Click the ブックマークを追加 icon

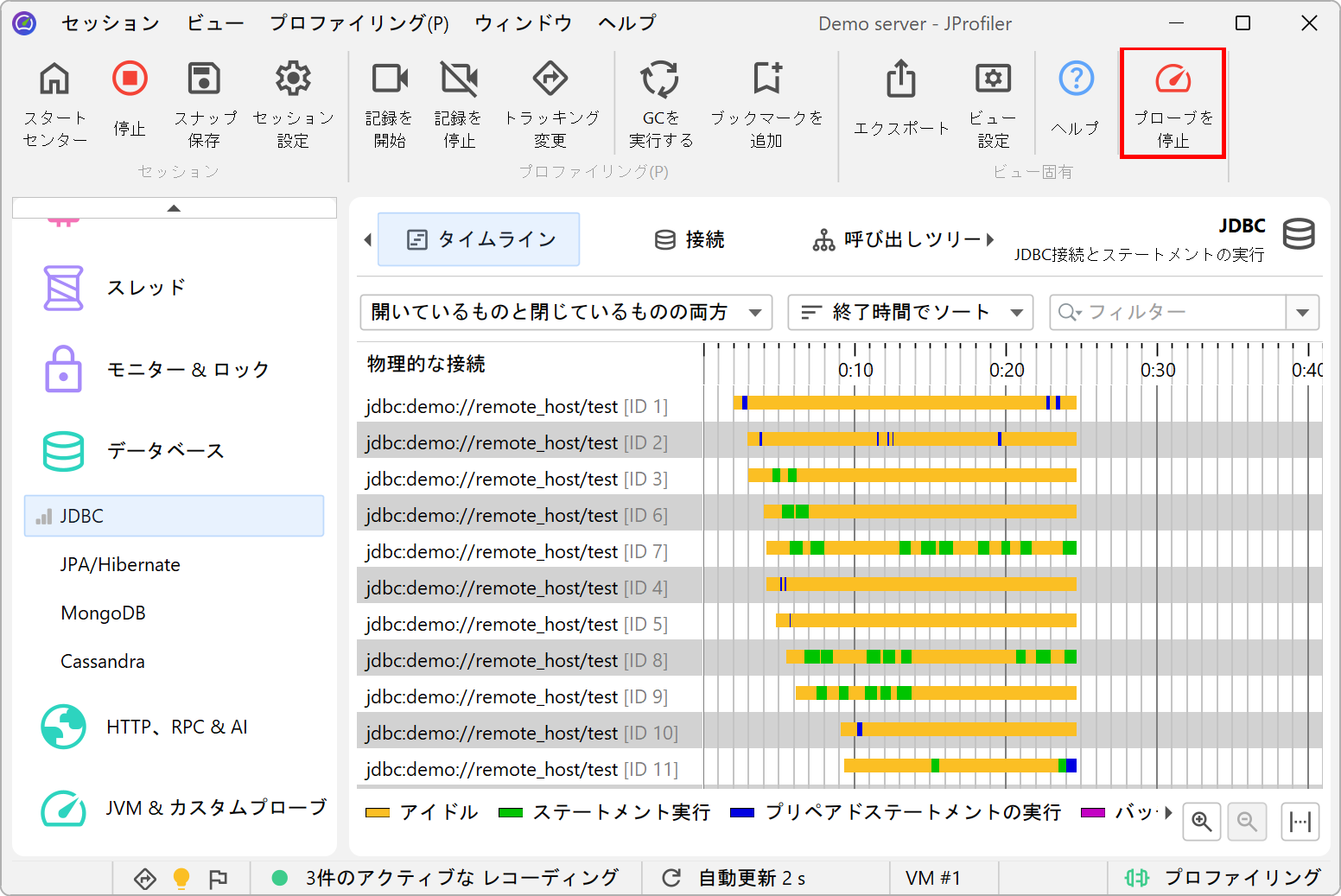click(x=766, y=79)
